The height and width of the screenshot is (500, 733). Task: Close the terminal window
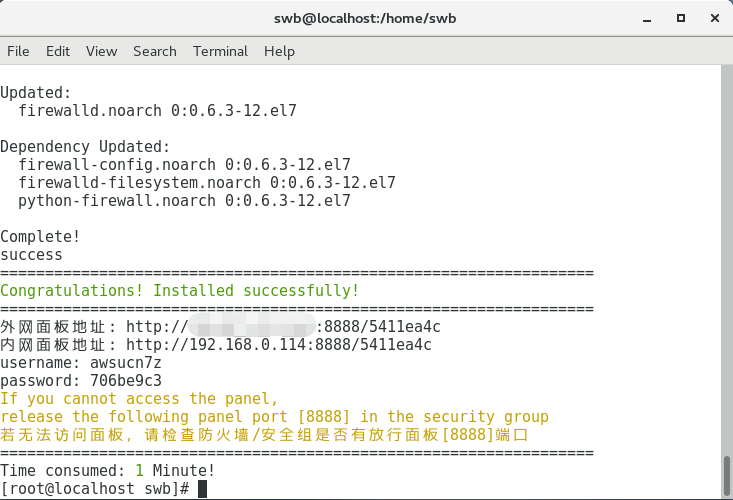(715, 18)
